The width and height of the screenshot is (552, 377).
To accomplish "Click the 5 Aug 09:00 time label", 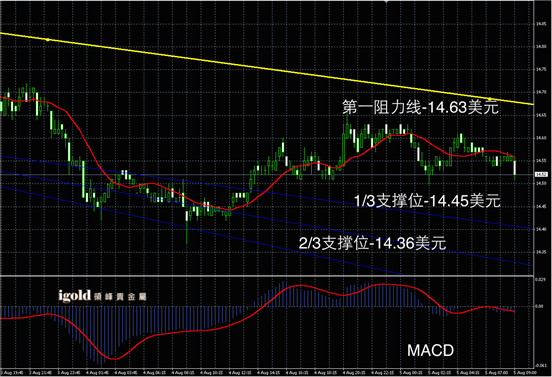I will [x=525, y=372].
